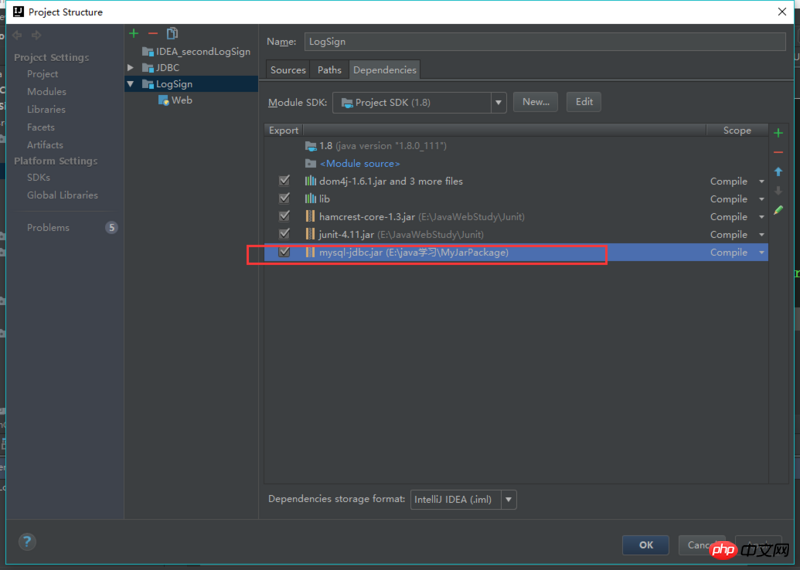Click the LogSign module folder icon

point(148,84)
